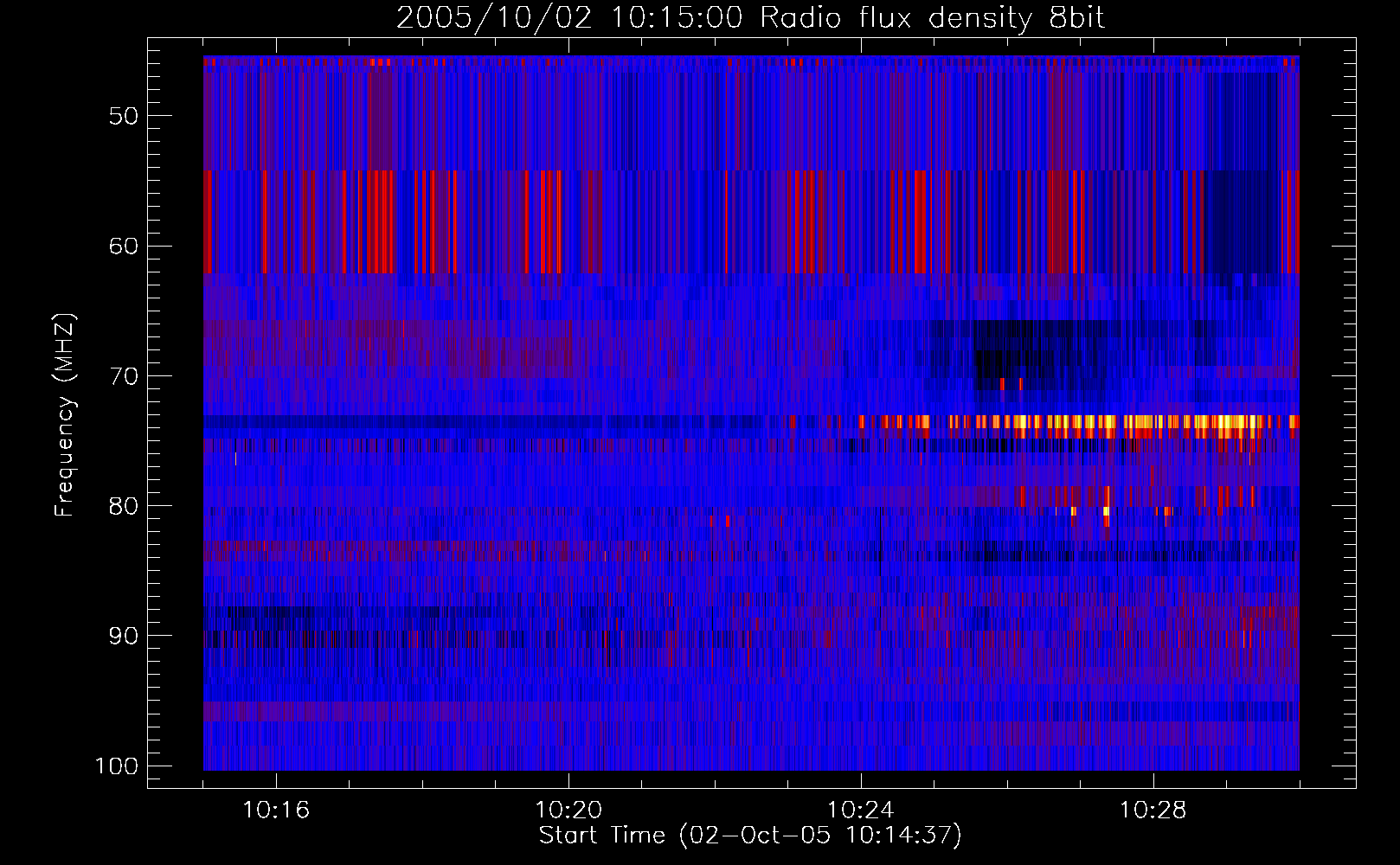
Task: Click the bright yellow-white burst spot just below 80 MHz
Action: [1106, 511]
